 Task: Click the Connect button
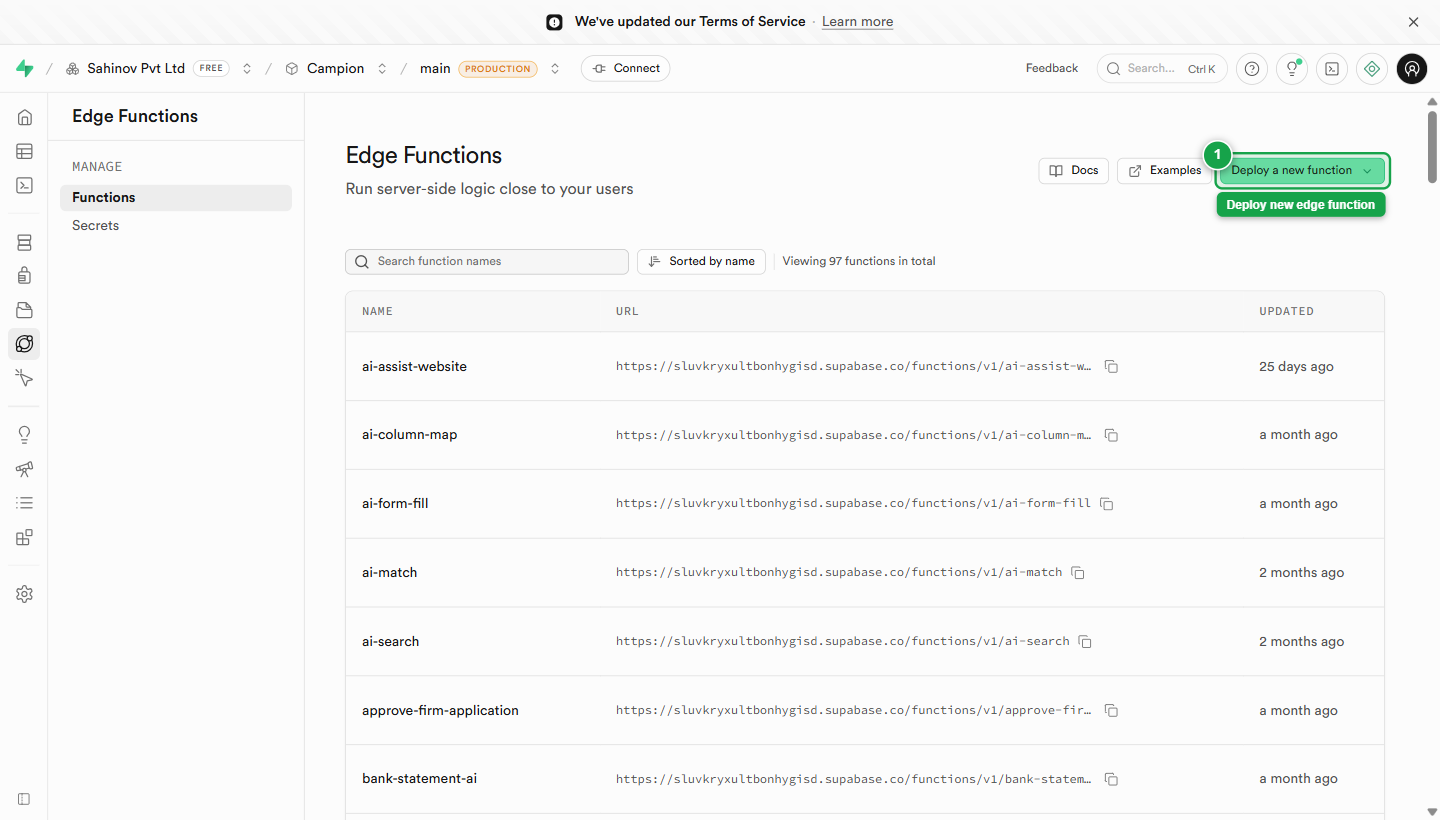coord(626,69)
